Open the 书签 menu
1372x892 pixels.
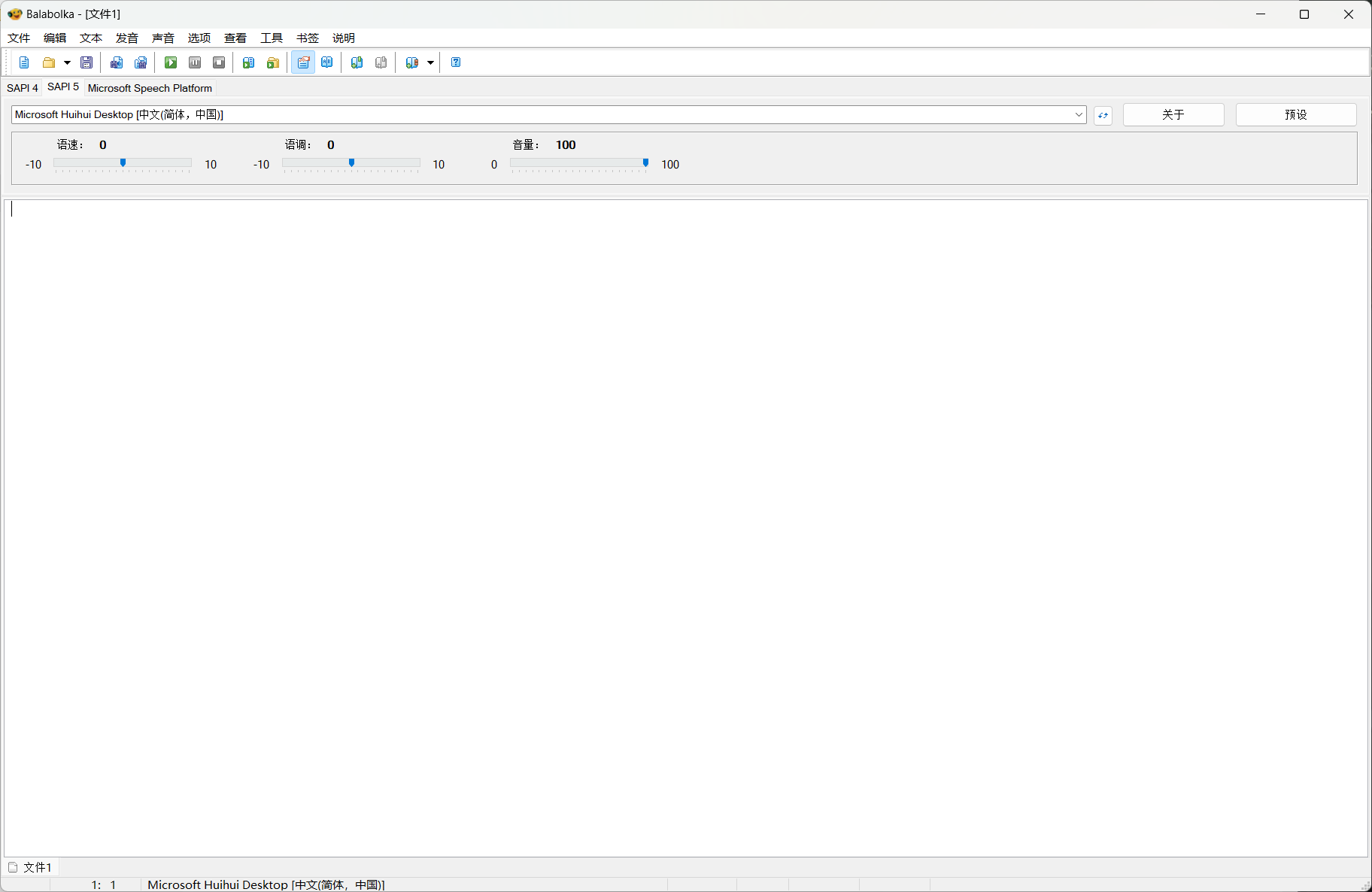pos(308,38)
